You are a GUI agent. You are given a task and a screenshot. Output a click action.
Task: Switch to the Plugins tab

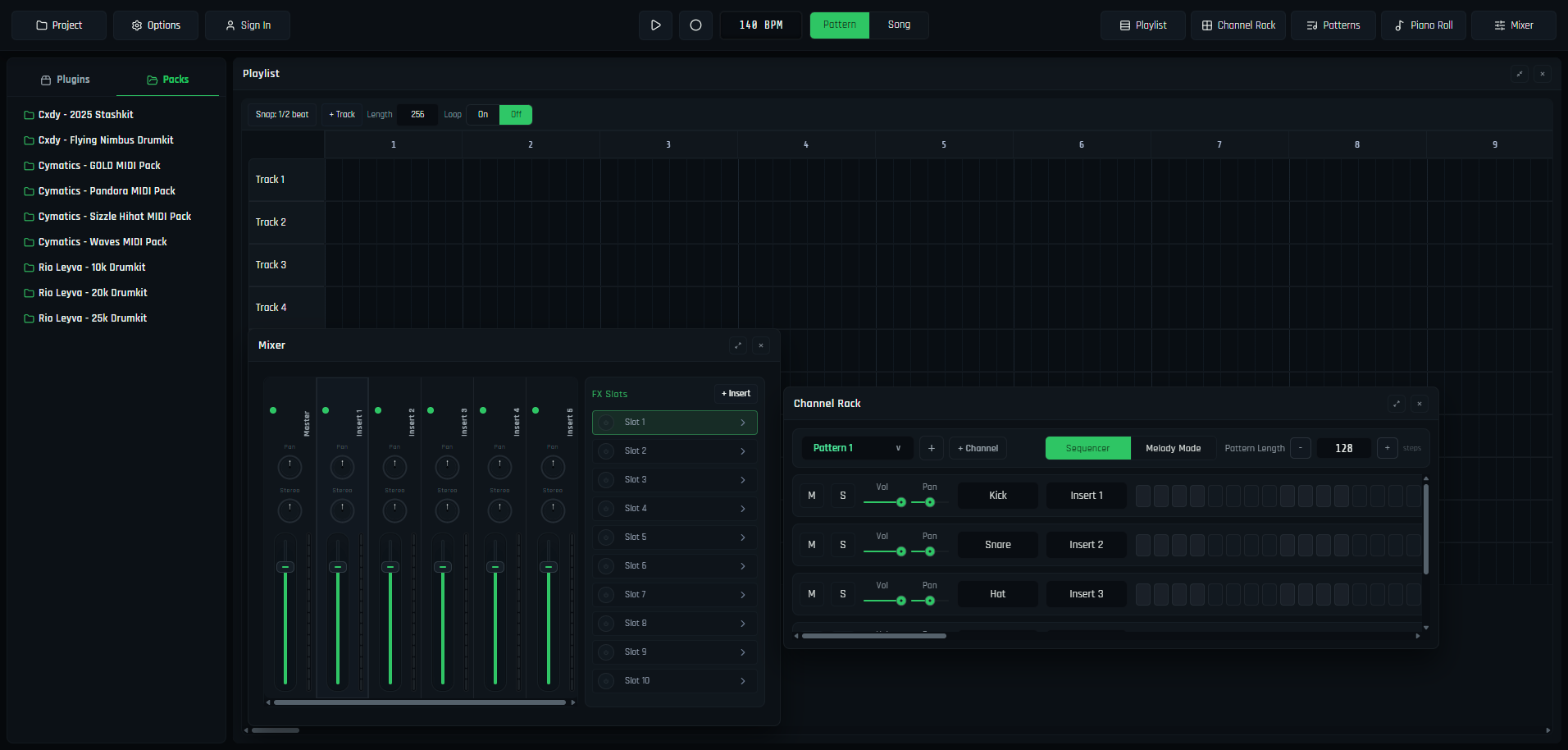[65, 80]
